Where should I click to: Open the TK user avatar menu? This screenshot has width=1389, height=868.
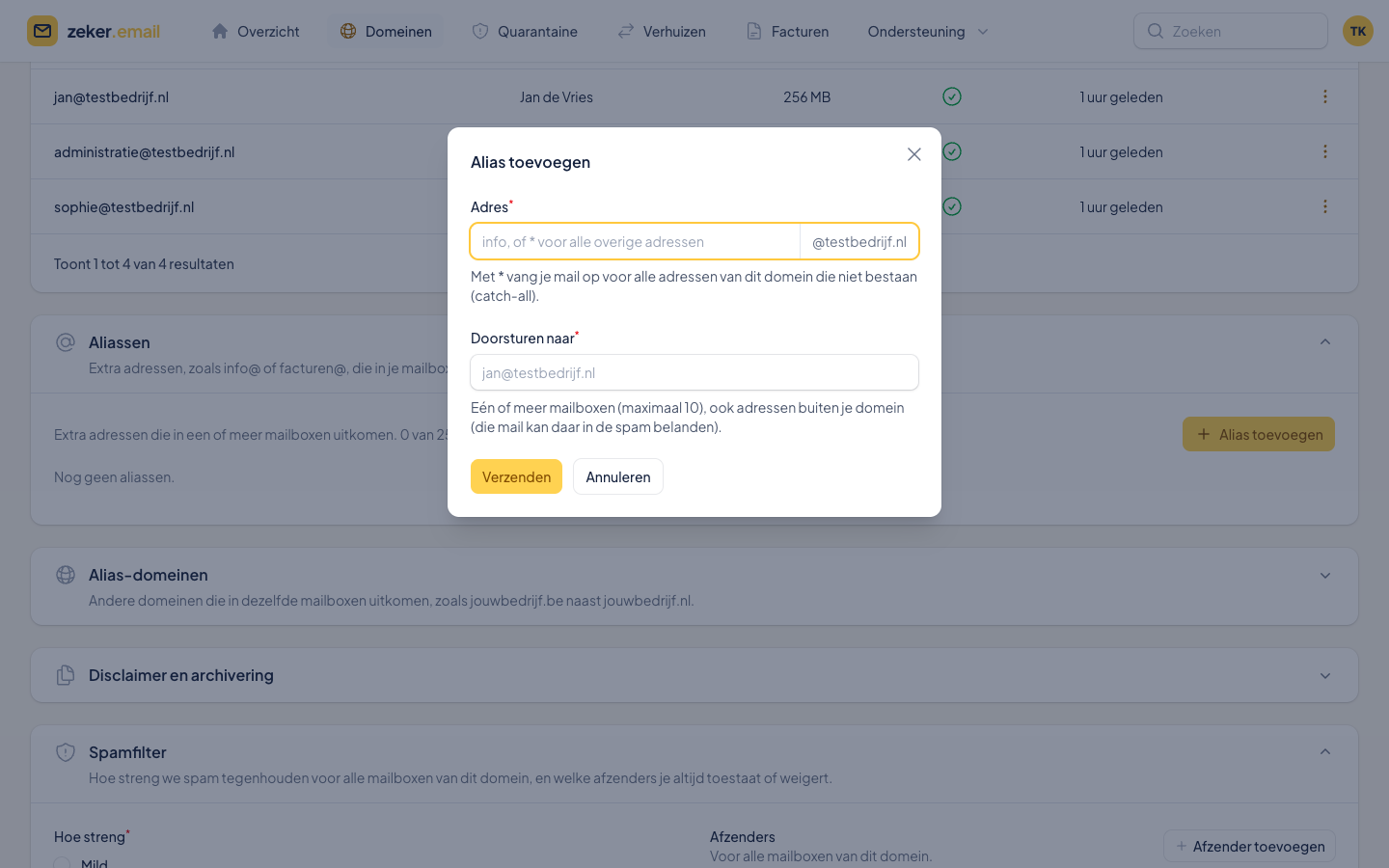(x=1358, y=31)
